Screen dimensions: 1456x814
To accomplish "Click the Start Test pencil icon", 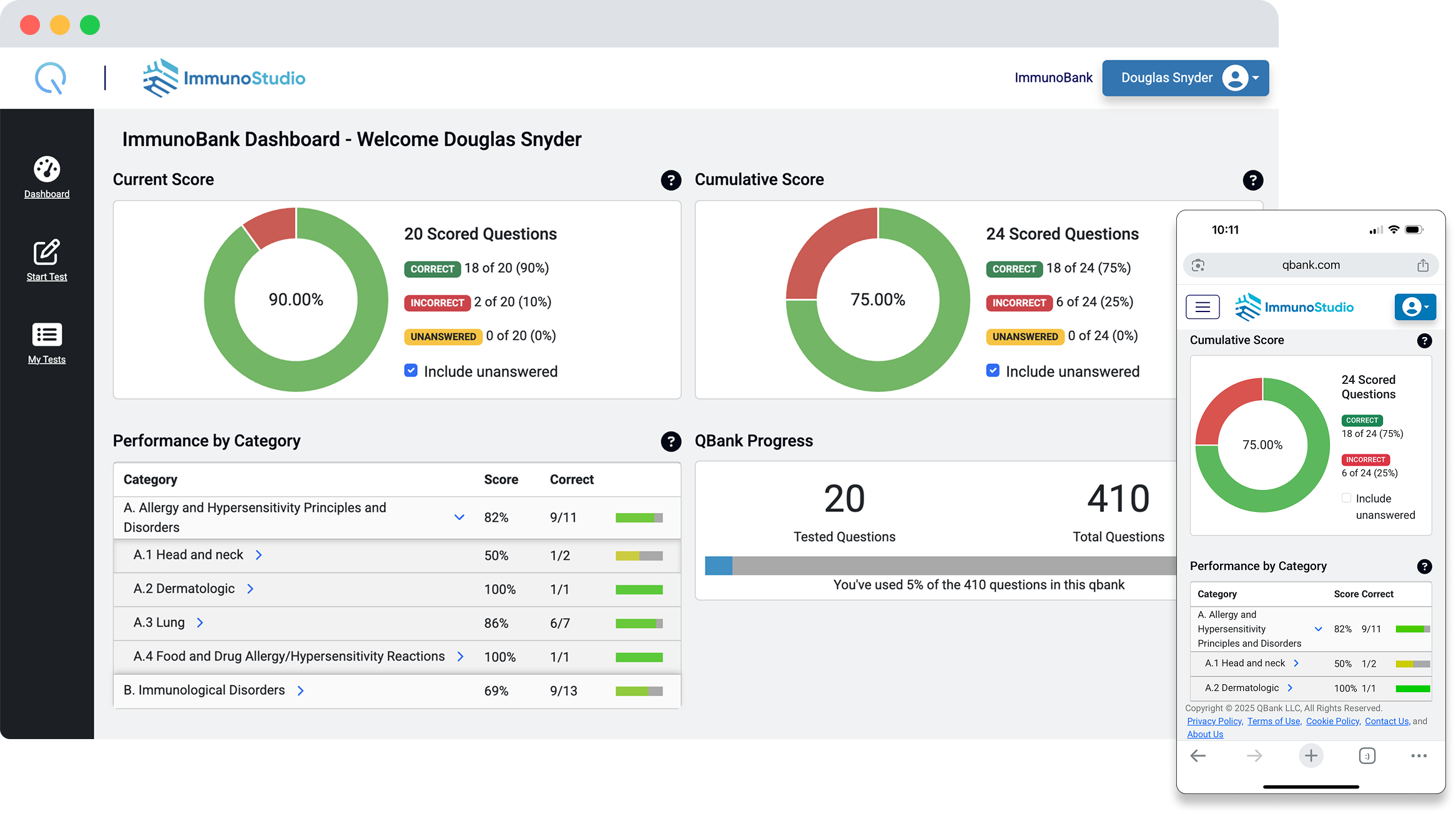I will 47,252.
